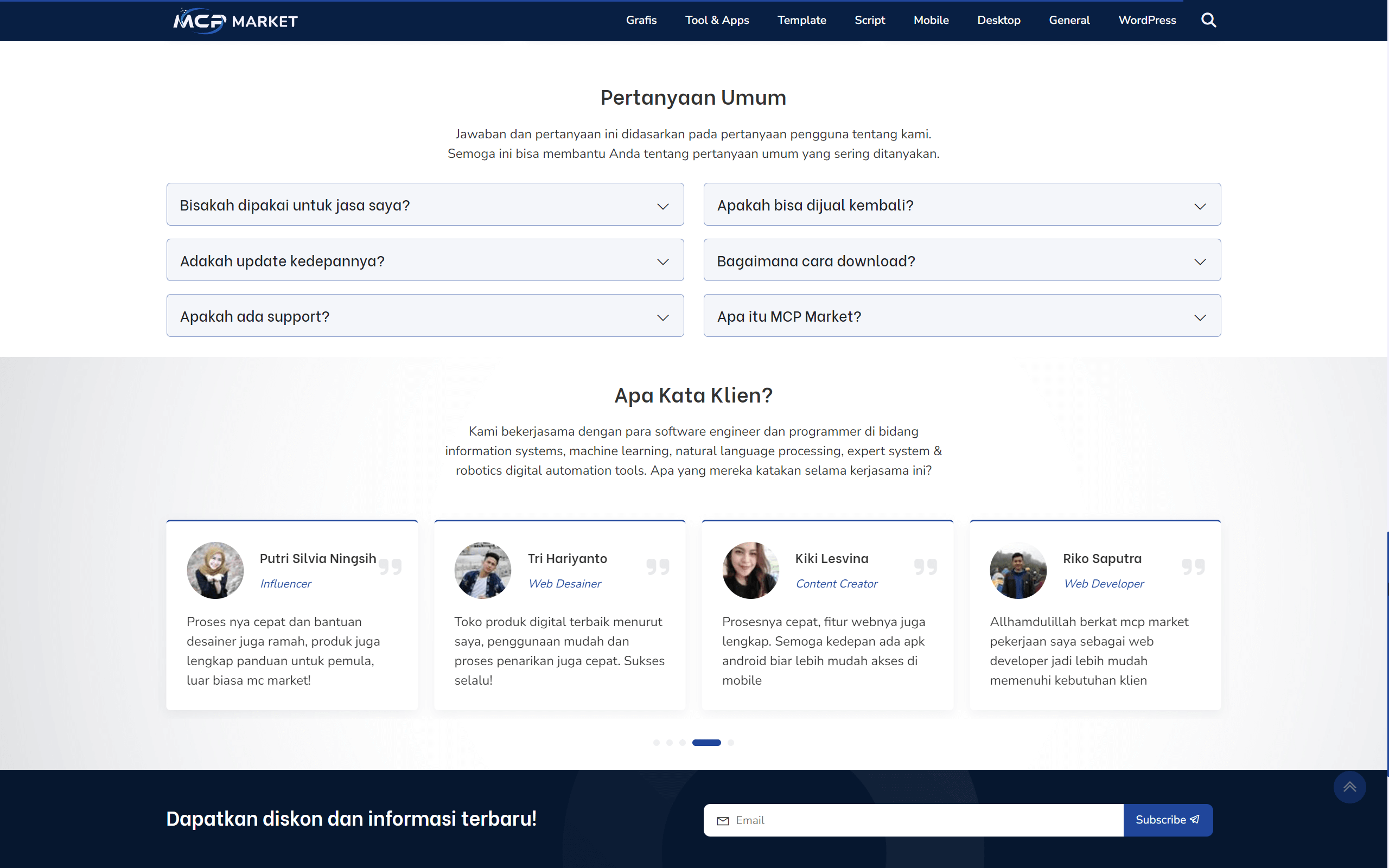1389x868 pixels.
Task: Expand 'Bagaimana cara download?' question
Action: point(962,260)
